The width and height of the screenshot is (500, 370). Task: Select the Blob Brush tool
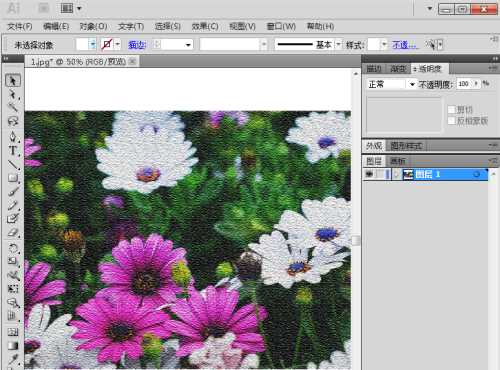13,219
